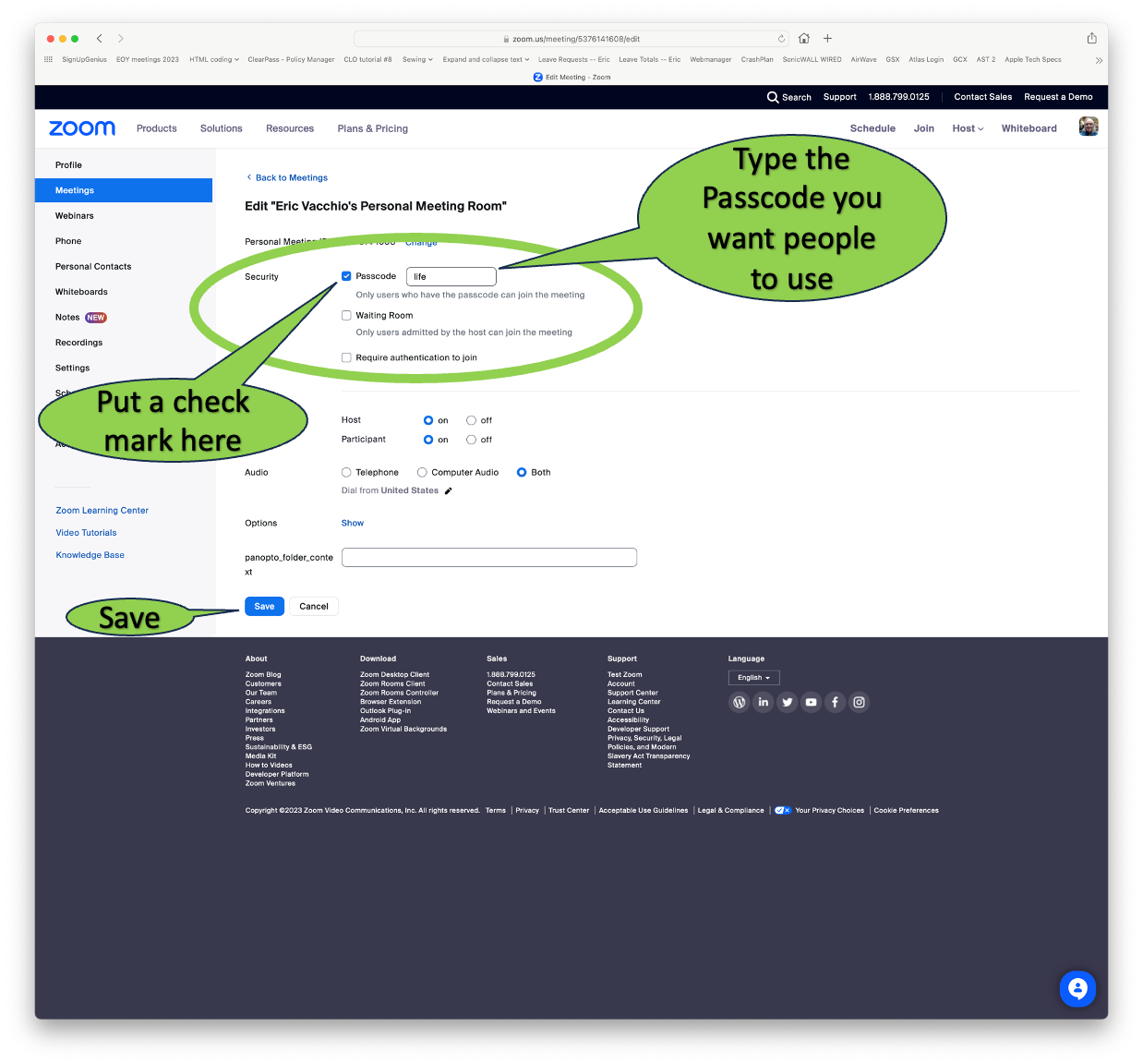Image resolution: width=1143 pixels, height=1064 pixels.
Task: Click Join in top navigation
Action: tap(924, 128)
